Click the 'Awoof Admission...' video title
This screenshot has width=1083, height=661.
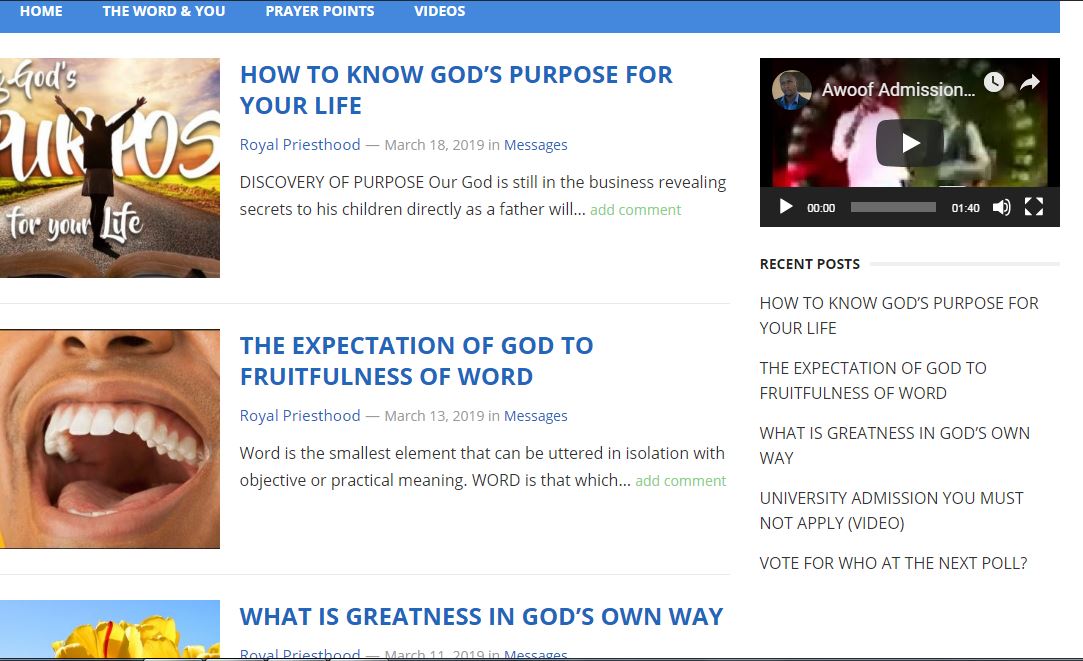898,90
